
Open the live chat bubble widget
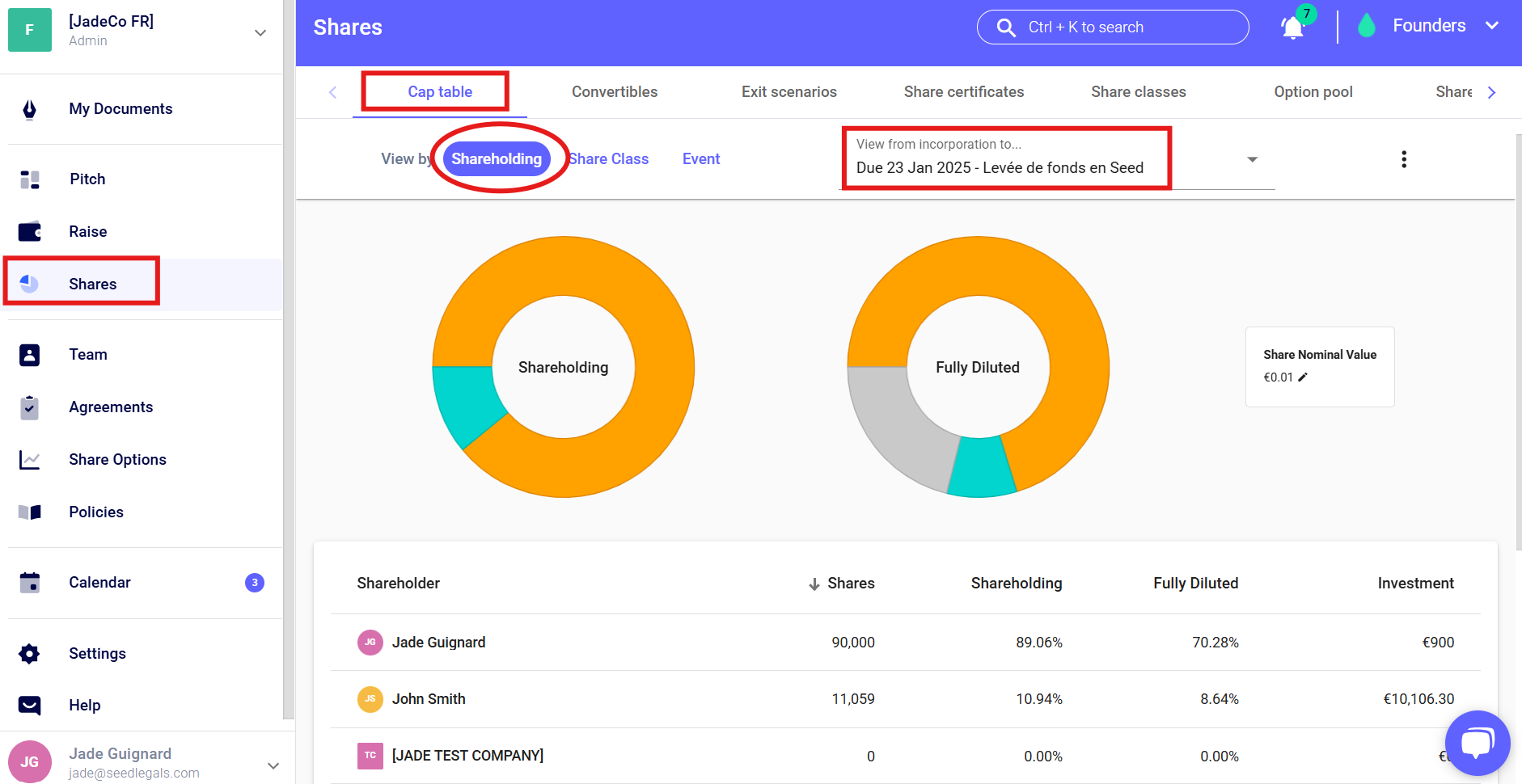pos(1477,742)
